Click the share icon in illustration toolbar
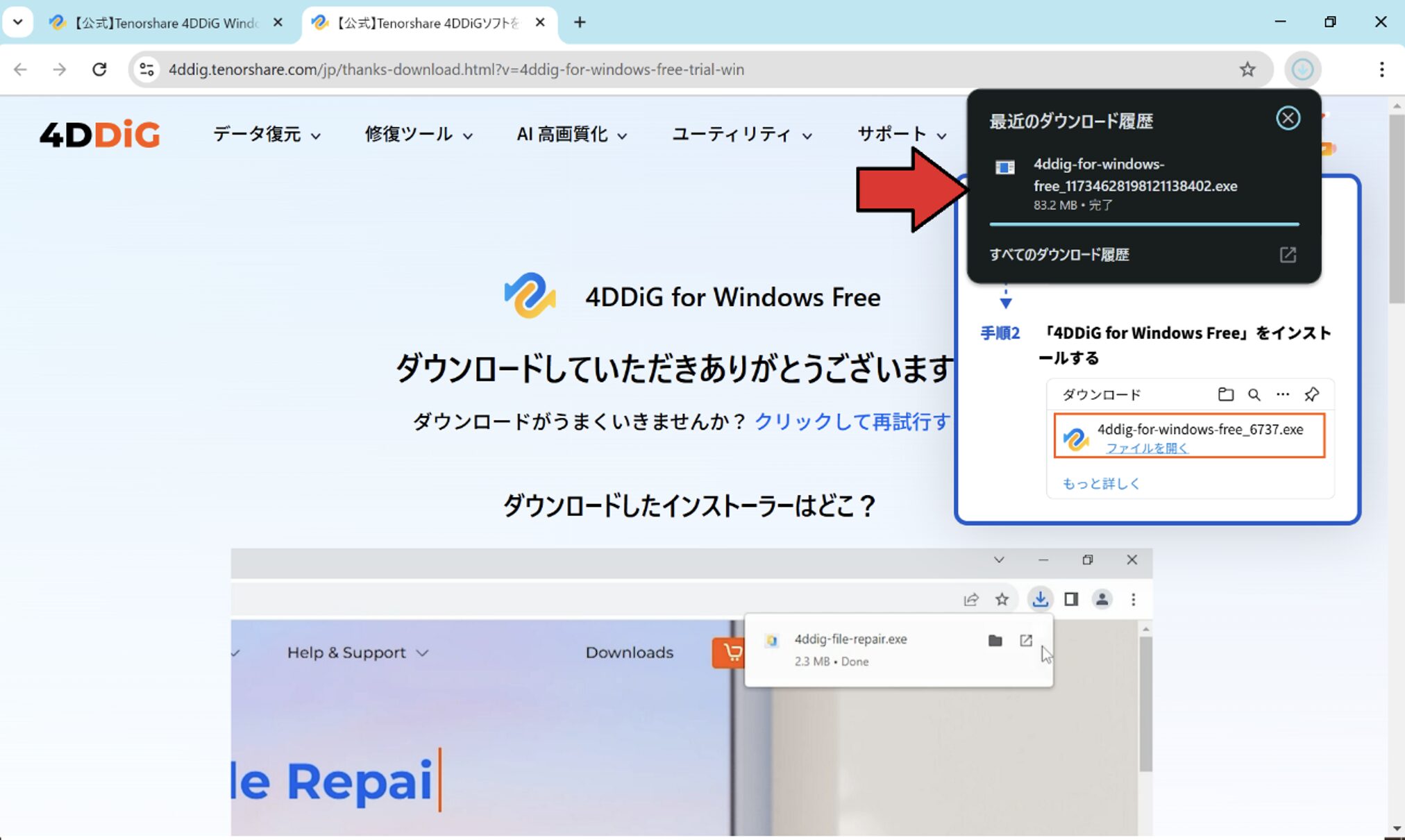The width and height of the screenshot is (1405, 840). coord(971,599)
